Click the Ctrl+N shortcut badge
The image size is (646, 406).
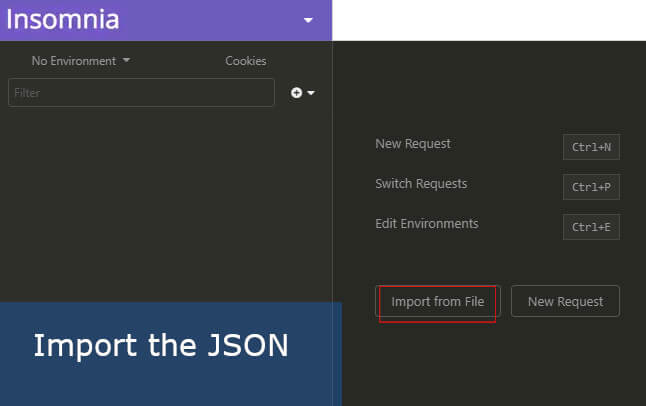point(591,147)
